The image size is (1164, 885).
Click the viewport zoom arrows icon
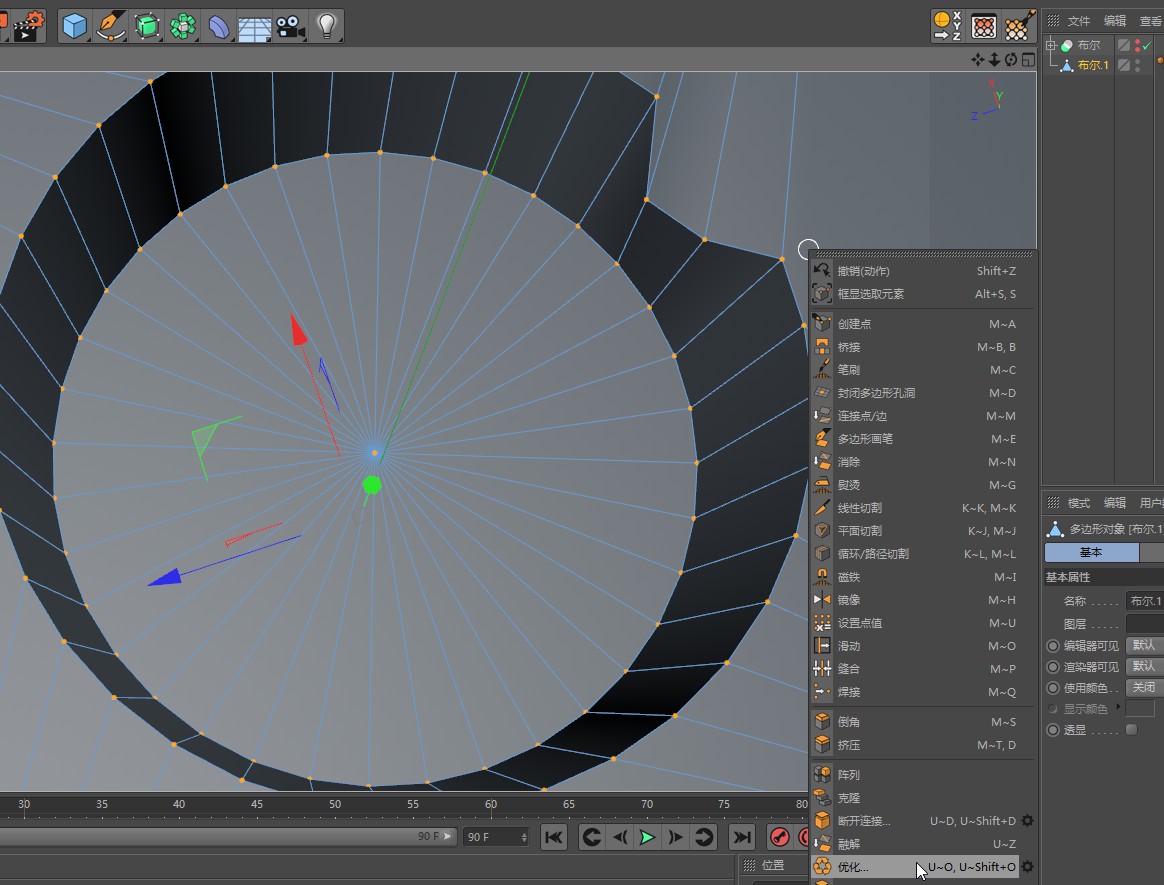[x=994, y=59]
